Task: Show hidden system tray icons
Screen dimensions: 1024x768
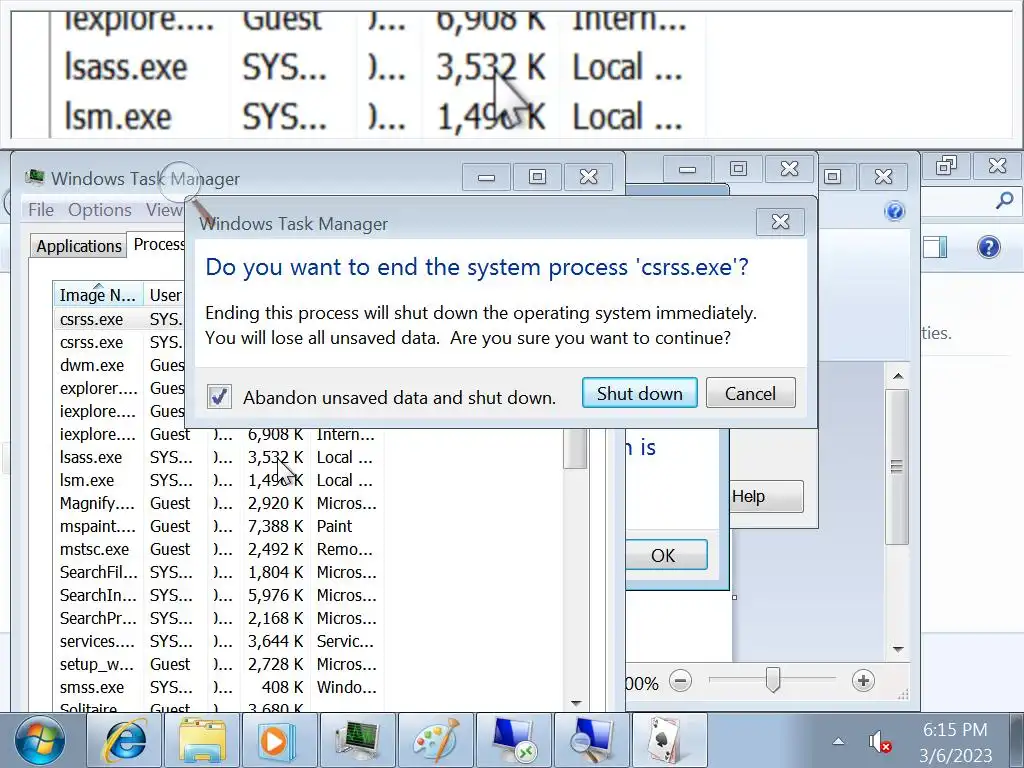Action: pos(839,741)
